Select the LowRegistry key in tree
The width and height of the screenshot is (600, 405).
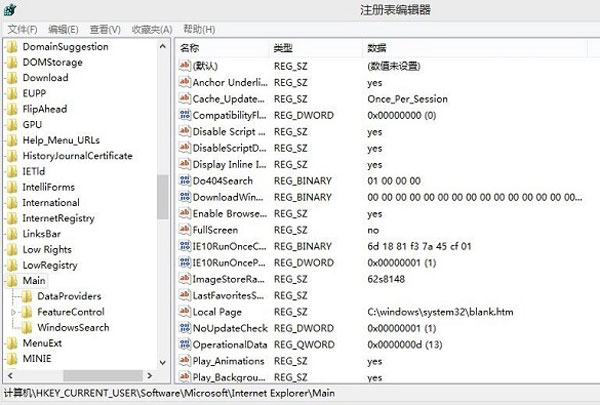pyautogui.click(x=49, y=265)
